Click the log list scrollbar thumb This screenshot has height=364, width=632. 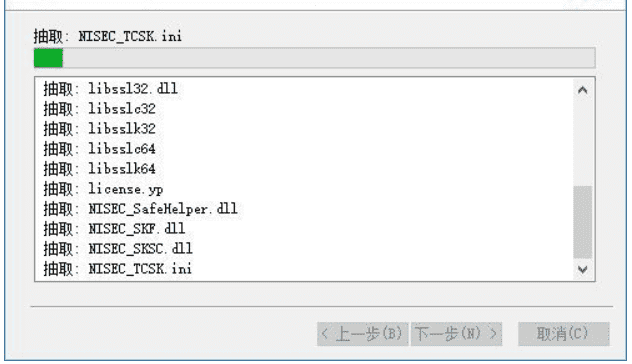pos(582,222)
